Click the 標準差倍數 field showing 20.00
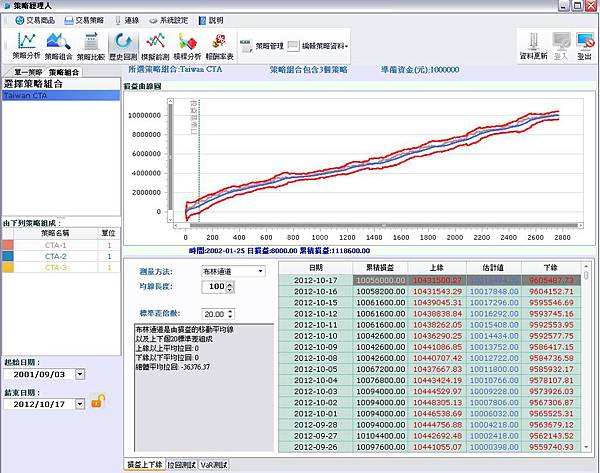The height and width of the screenshot is (473, 600). coord(214,314)
